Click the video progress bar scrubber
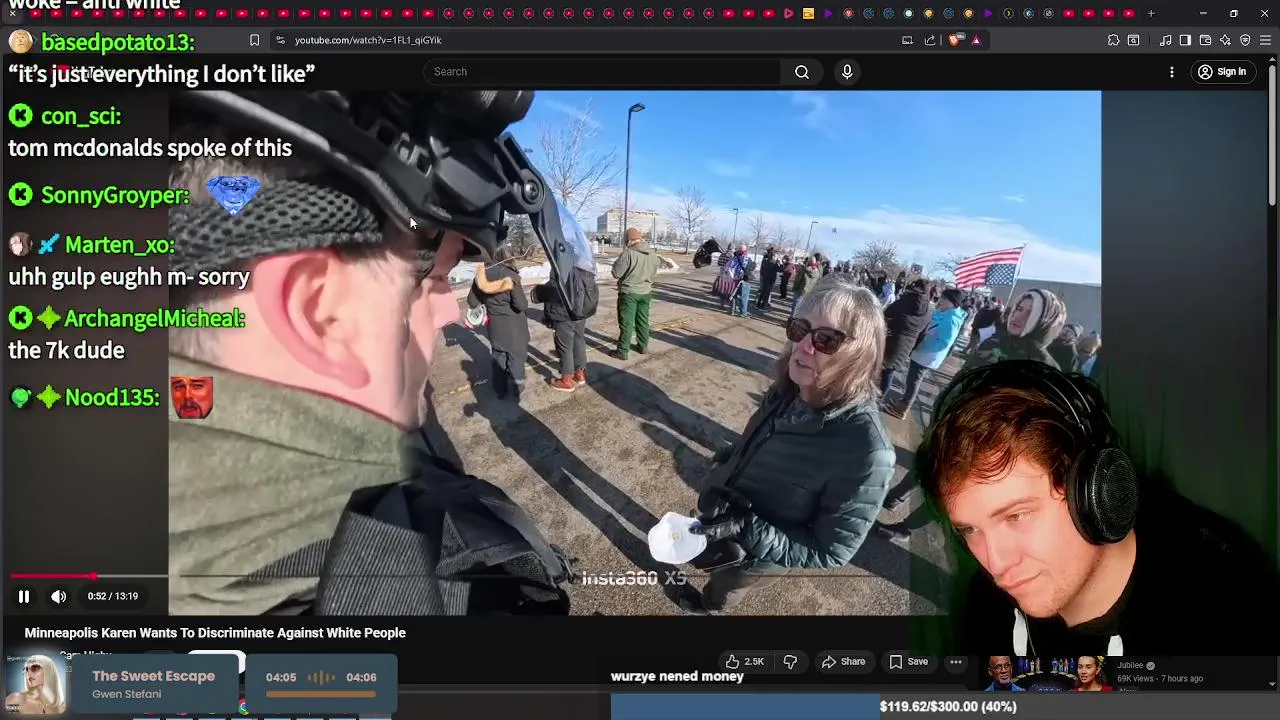This screenshot has height=720, width=1280. tap(93, 576)
